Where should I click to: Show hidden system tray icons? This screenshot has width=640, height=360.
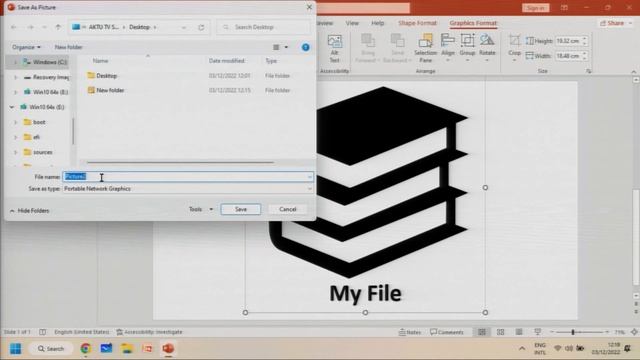[x=522, y=349]
